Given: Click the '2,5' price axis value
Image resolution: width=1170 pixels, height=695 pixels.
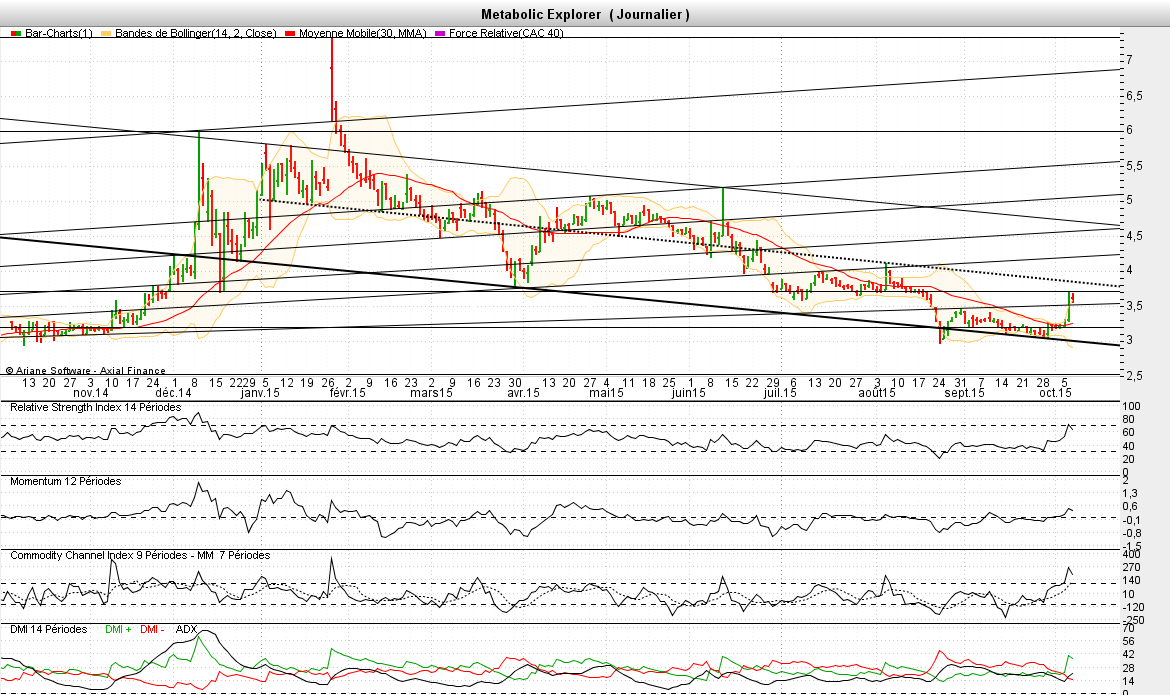Looking at the screenshot, I should pos(1134,376).
